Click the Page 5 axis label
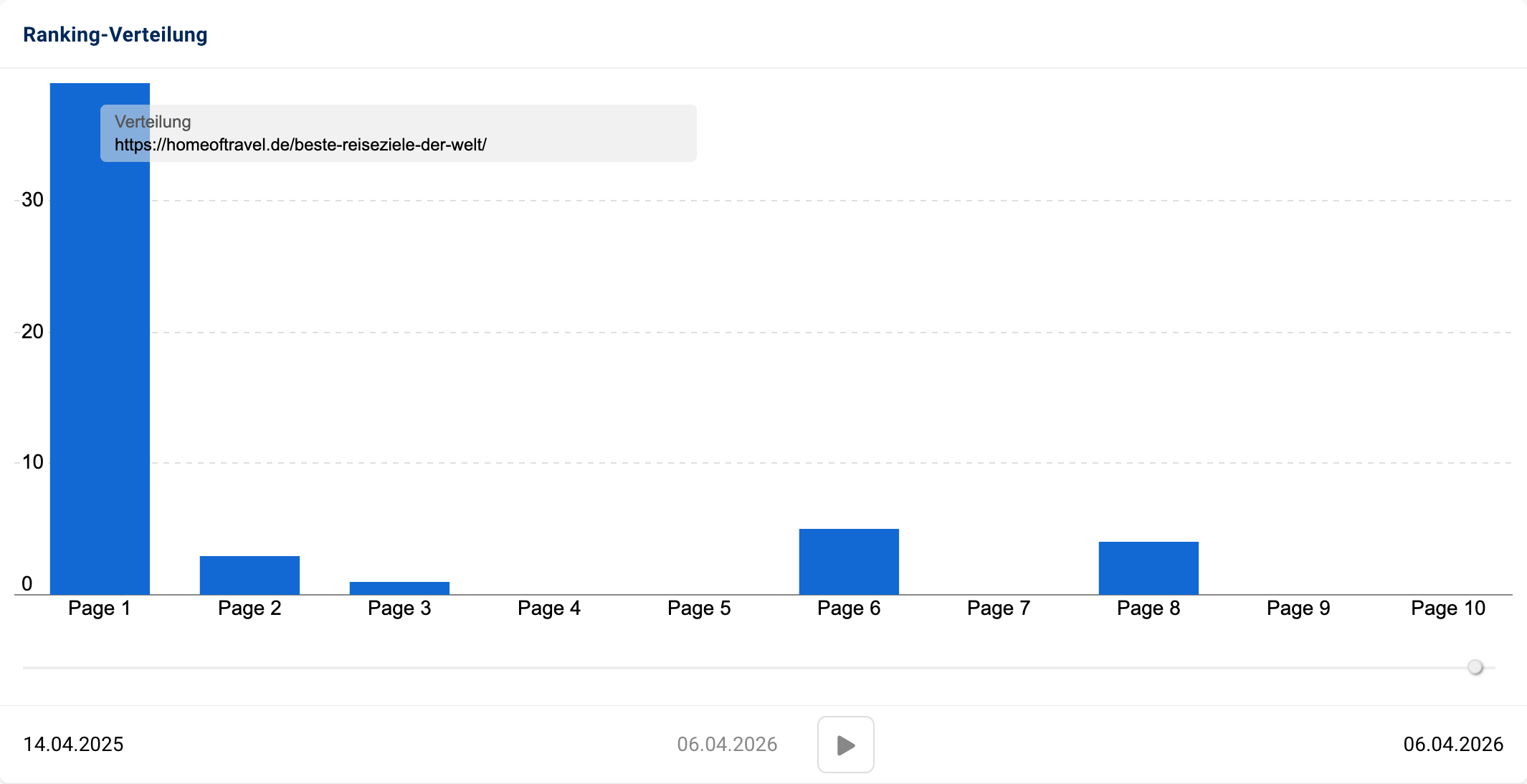The image size is (1527, 784). [699, 608]
